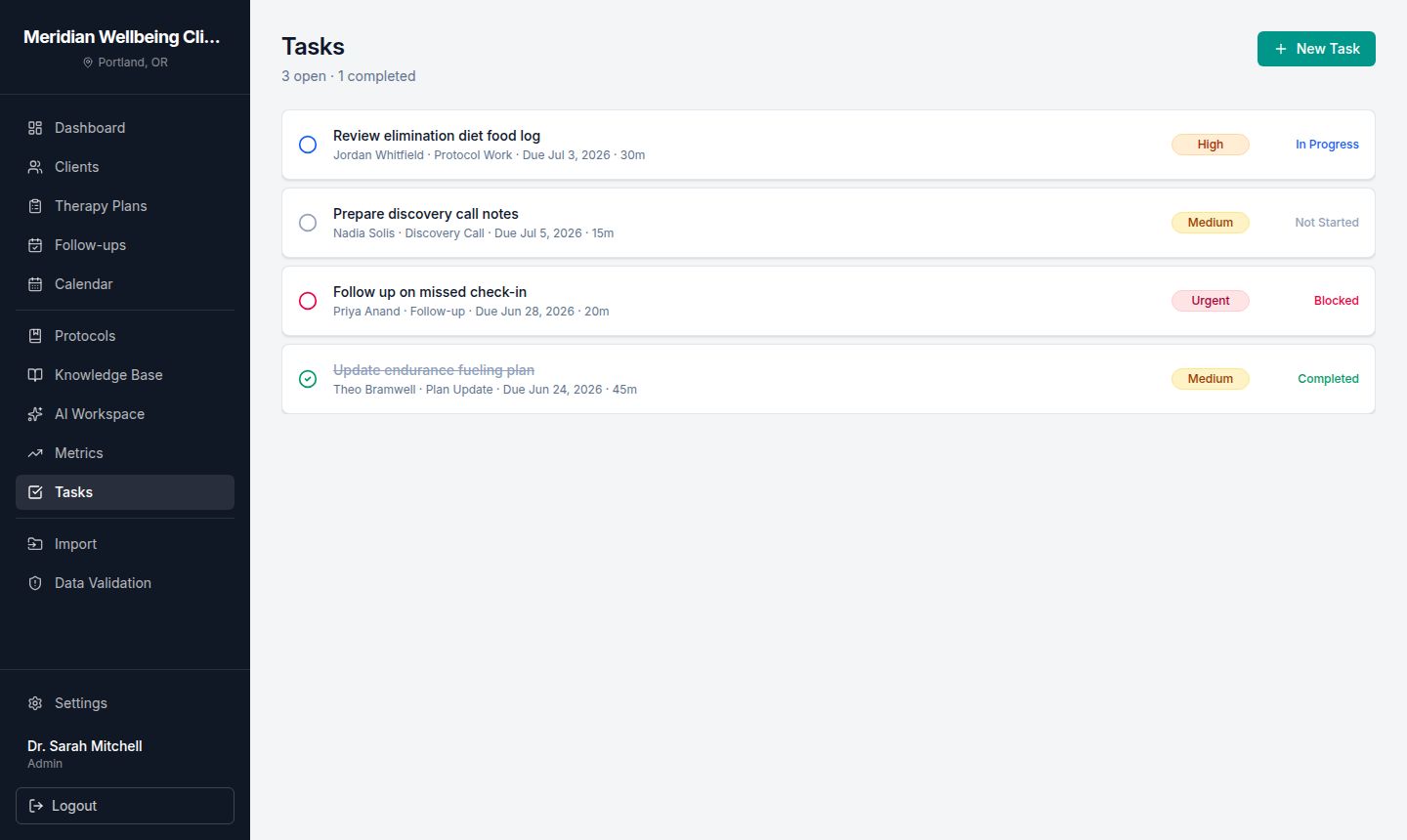1407x840 pixels.
Task: Open the Import page
Action: pos(125,544)
